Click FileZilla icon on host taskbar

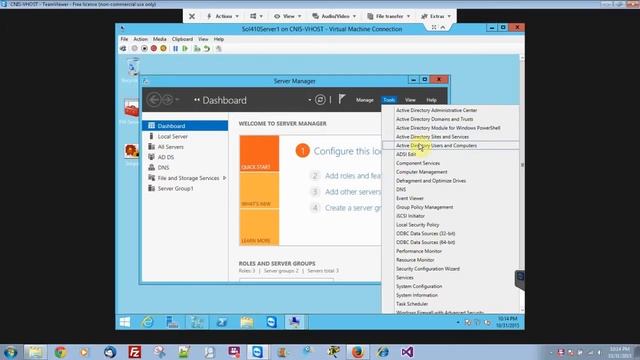click(134, 352)
